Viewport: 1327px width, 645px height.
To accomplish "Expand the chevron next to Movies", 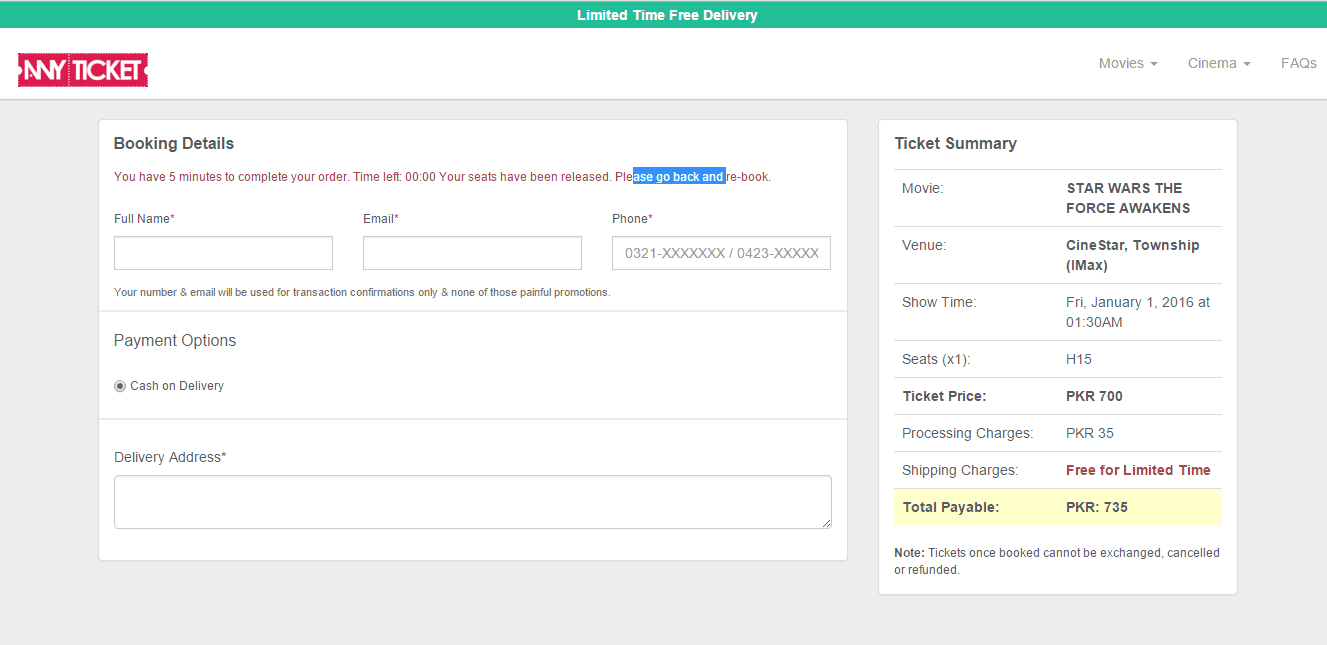I will click(1153, 63).
